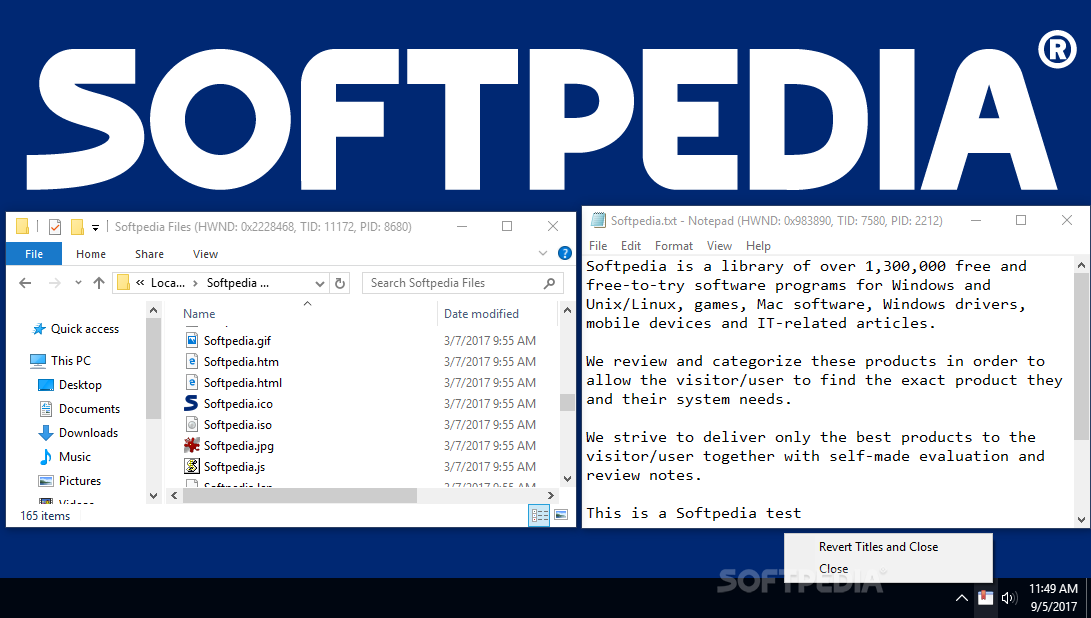Viewport: 1091px width, 618px height.
Task: Click the Notepad vertical scrollbar thumb
Action: click(x=1081, y=358)
